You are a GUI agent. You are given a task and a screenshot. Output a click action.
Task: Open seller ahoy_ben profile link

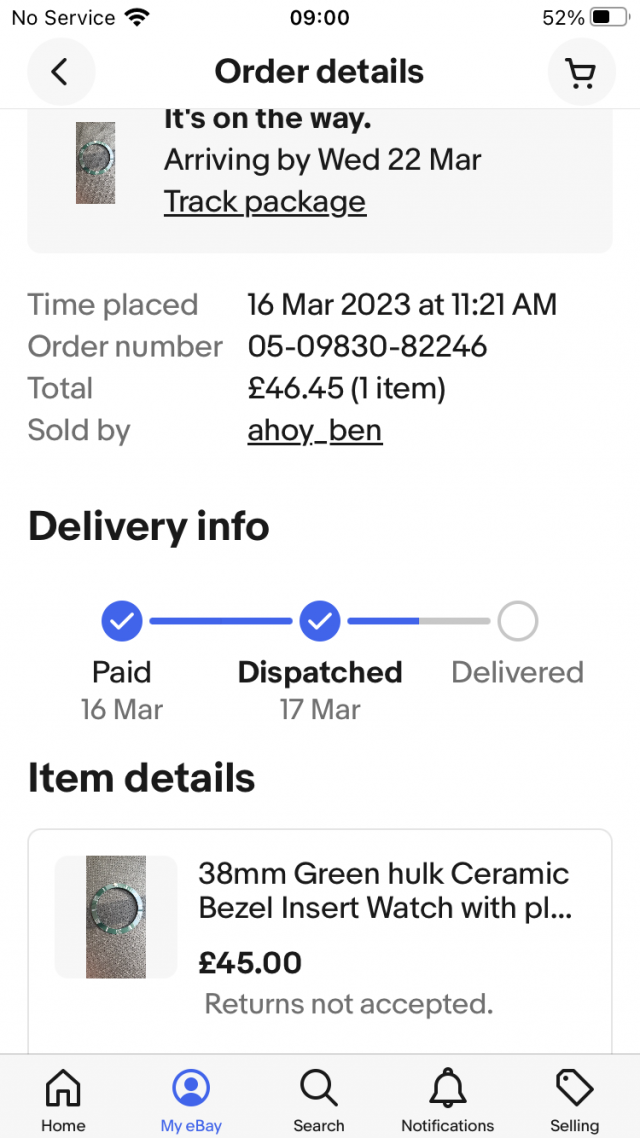point(315,430)
